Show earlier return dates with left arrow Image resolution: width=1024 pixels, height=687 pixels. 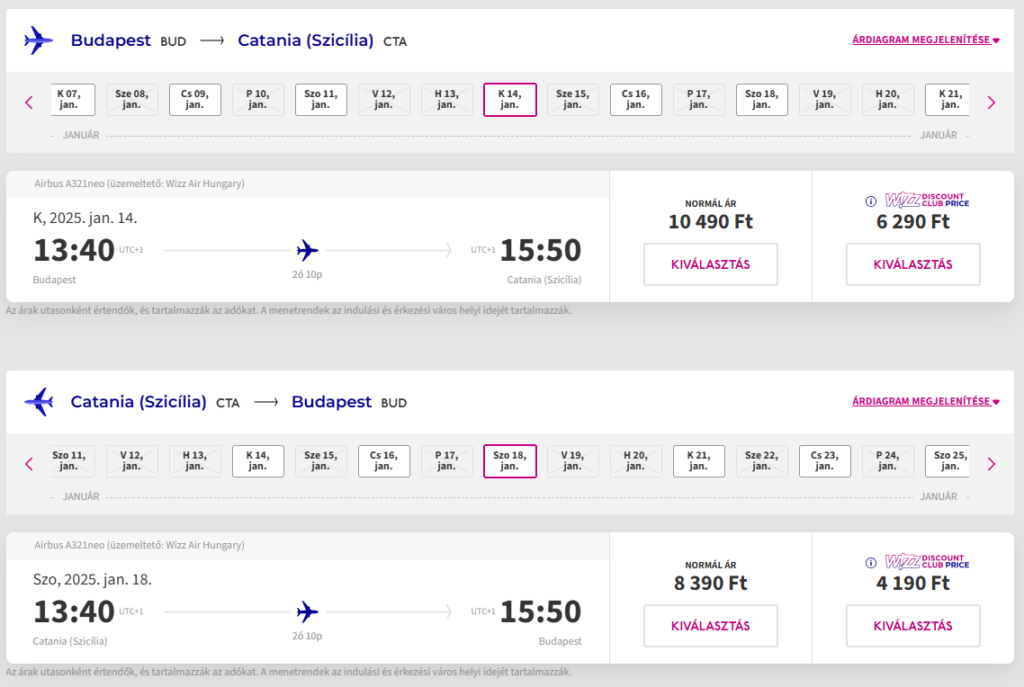29,464
